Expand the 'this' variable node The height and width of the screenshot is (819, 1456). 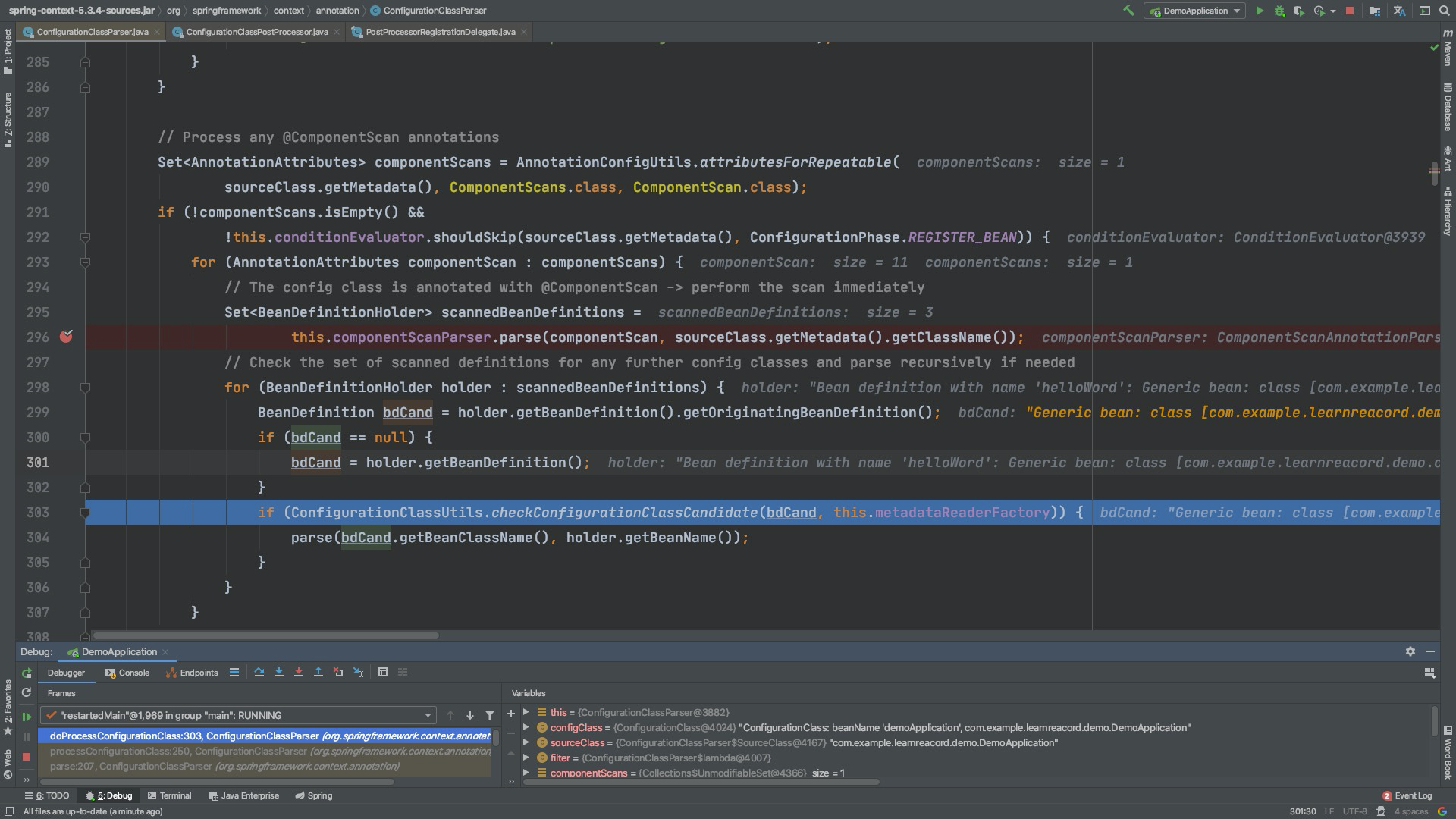(526, 712)
